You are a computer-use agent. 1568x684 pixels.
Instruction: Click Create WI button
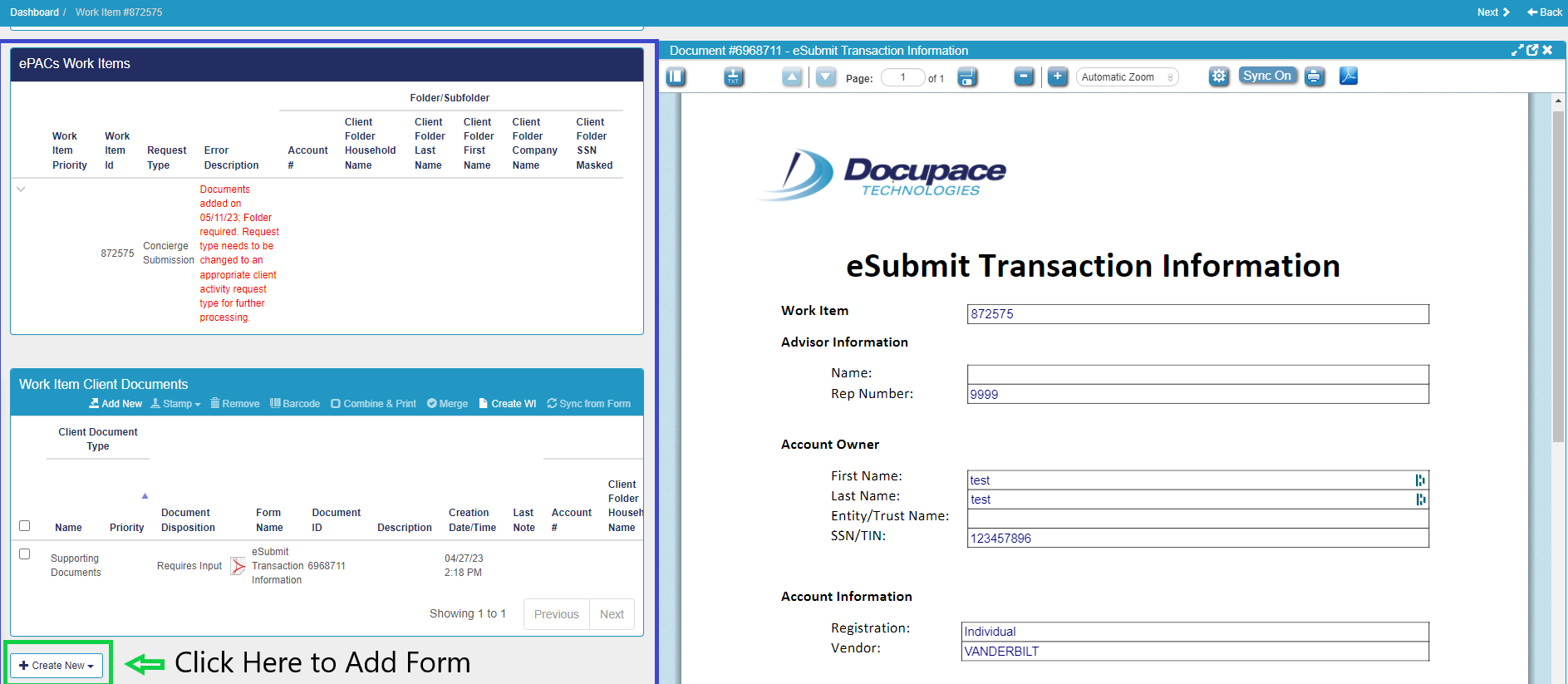tap(508, 404)
